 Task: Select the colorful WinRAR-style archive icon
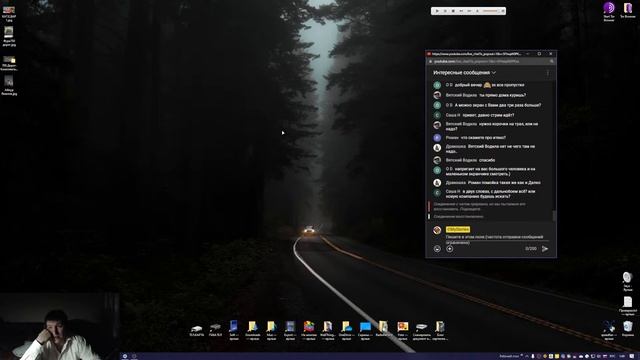[x=309, y=330]
